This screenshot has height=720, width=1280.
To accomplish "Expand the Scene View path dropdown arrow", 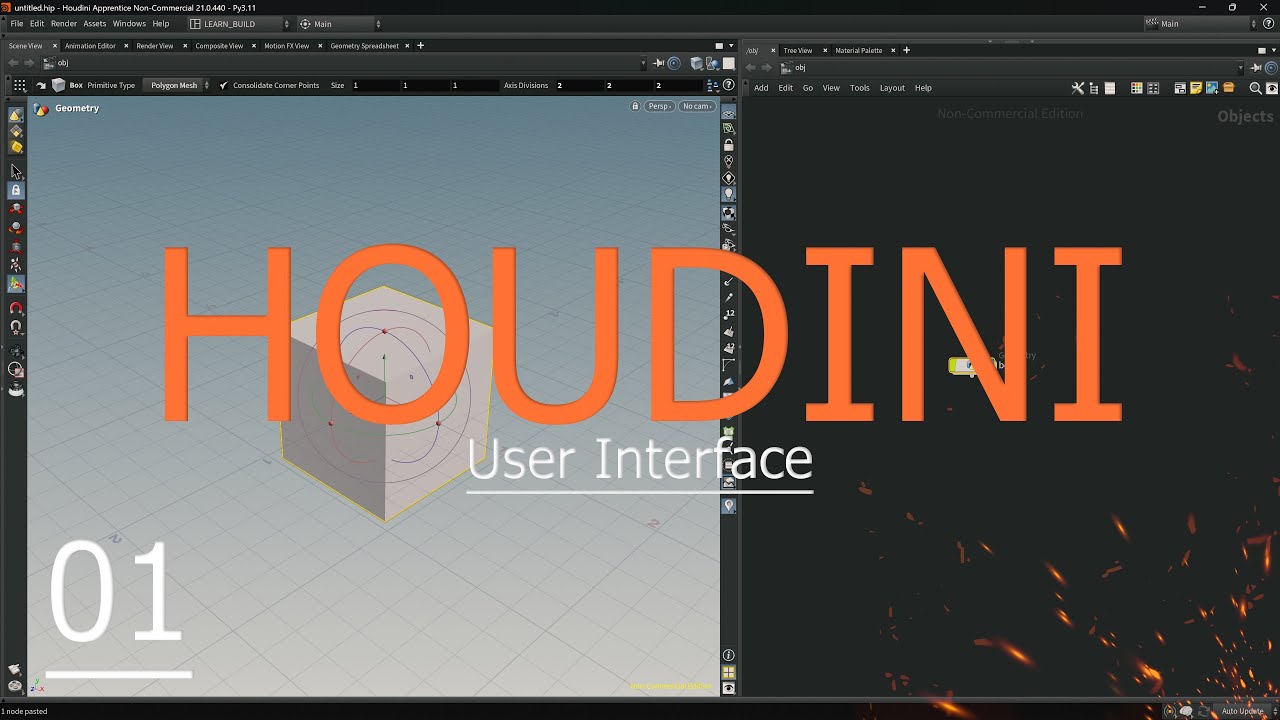I will [x=644, y=63].
